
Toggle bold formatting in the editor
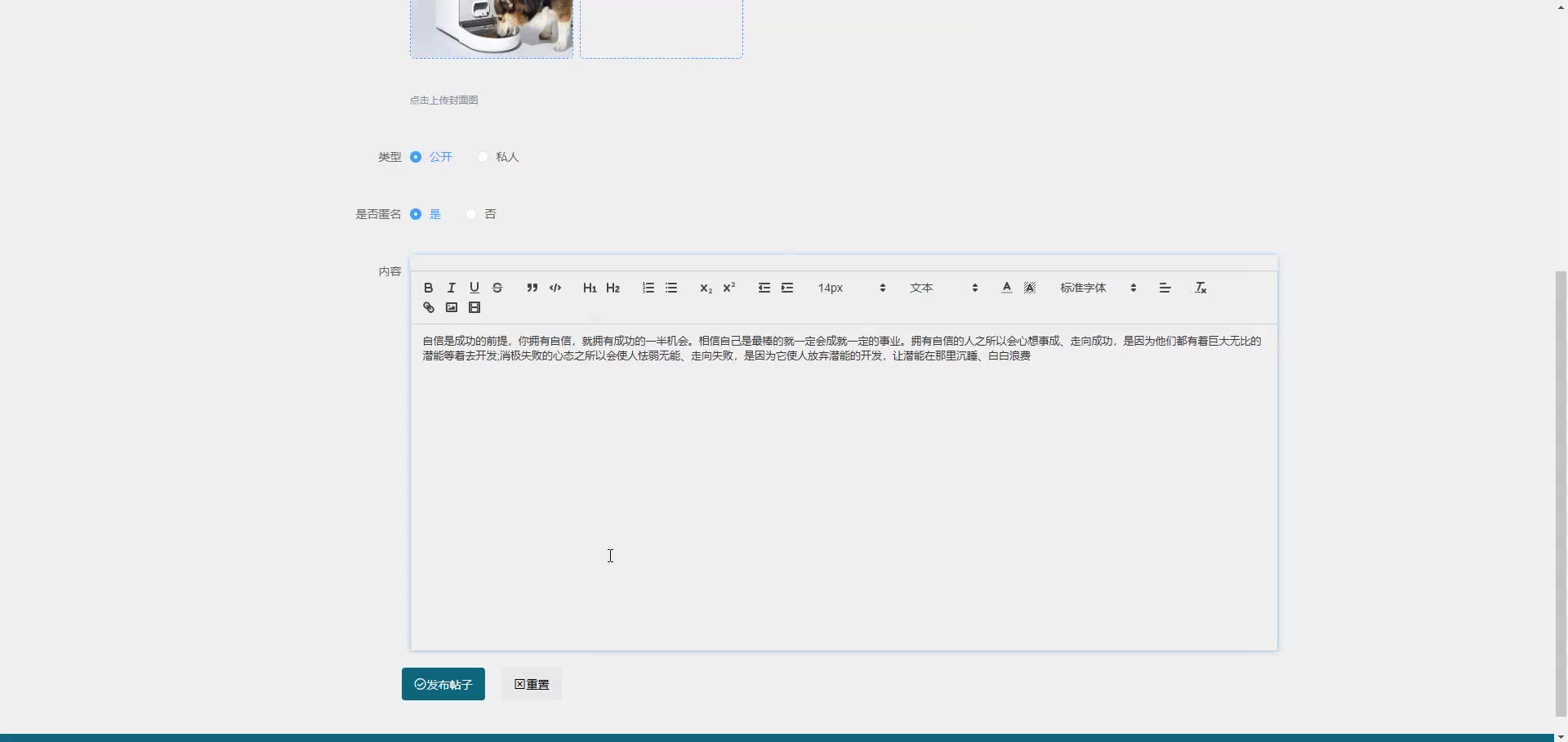tap(429, 288)
